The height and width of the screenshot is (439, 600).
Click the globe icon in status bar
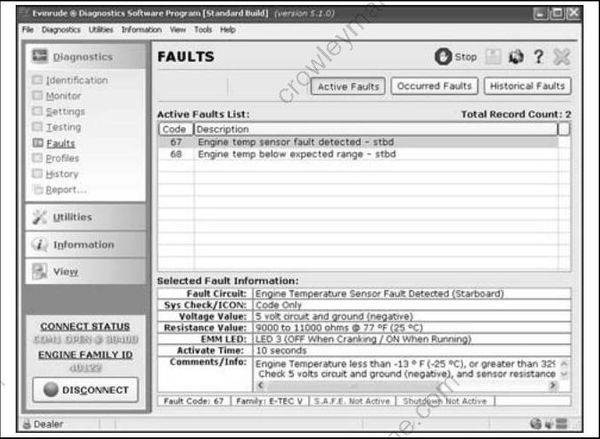coord(536,424)
